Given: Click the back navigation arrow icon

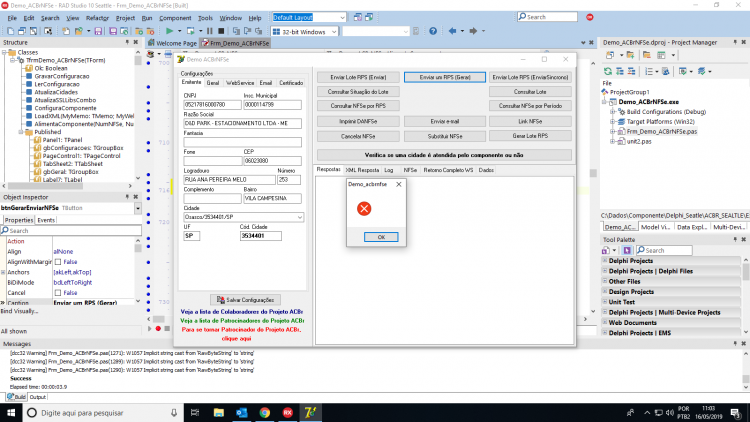Looking at the screenshot, I should (452, 31).
